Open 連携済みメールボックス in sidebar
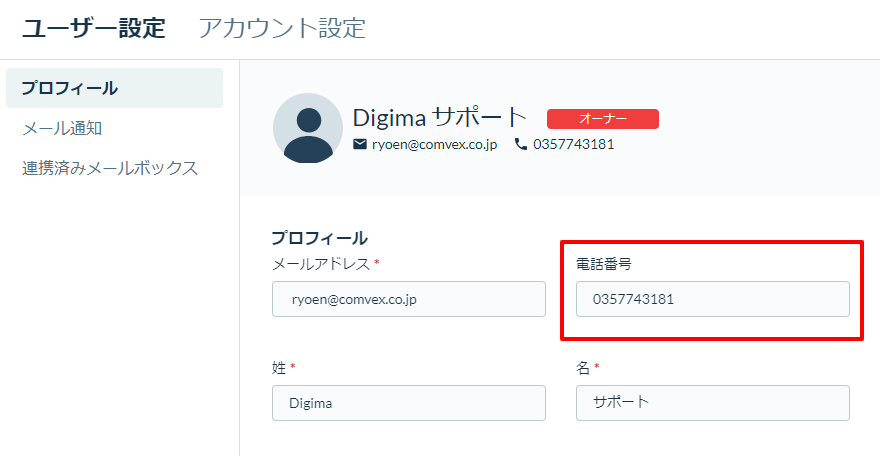Viewport: 880px width, 456px height. (x=110, y=168)
